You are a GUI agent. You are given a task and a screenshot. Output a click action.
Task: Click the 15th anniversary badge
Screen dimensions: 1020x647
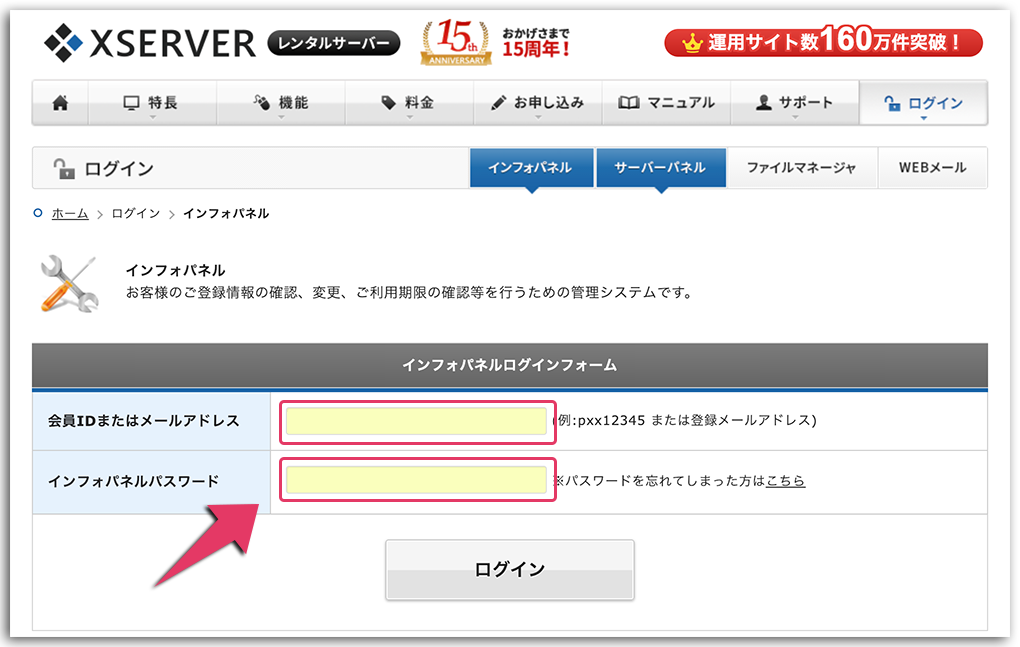(x=457, y=43)
